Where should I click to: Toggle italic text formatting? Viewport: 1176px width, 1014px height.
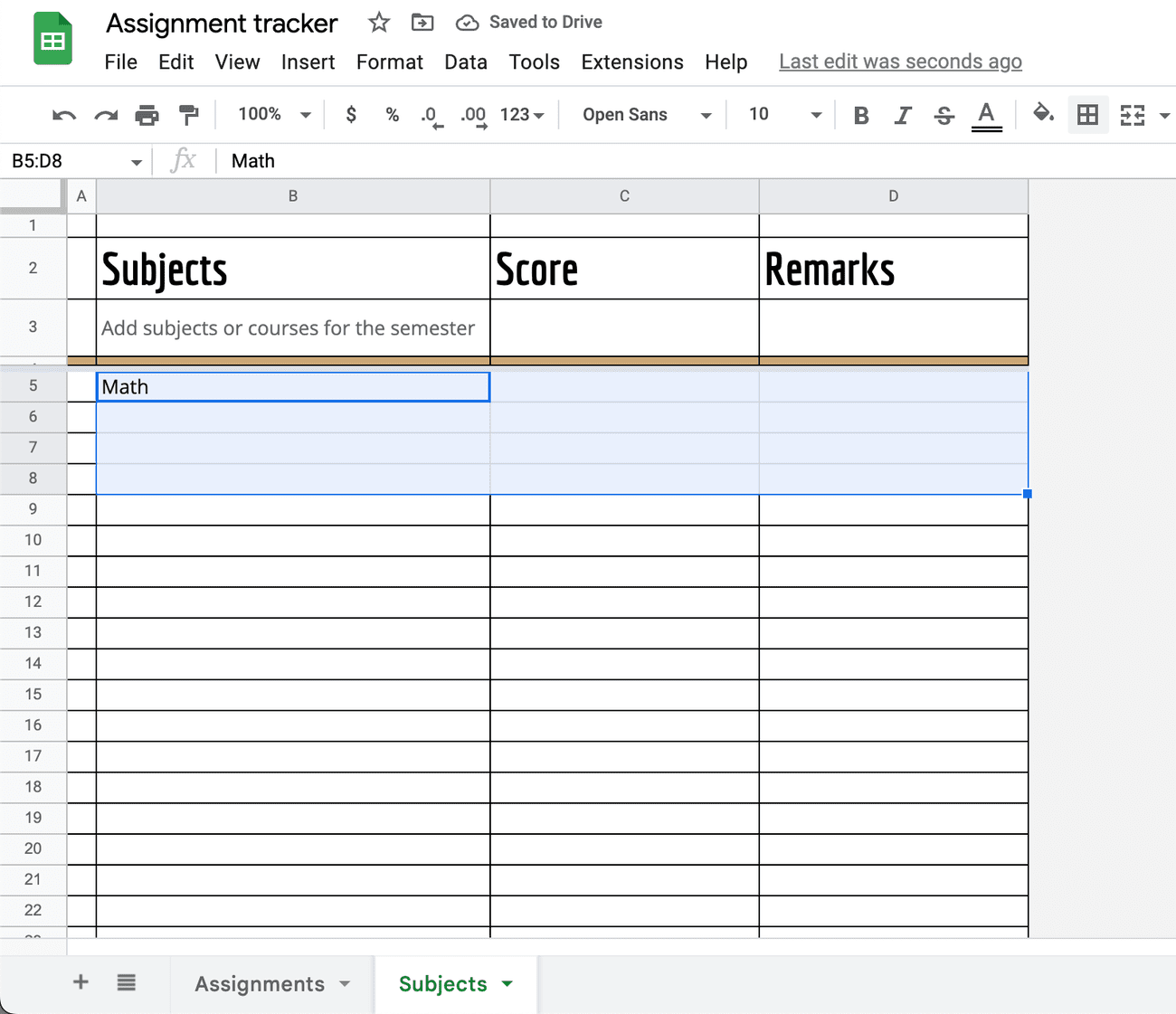(x=903, y=115)
